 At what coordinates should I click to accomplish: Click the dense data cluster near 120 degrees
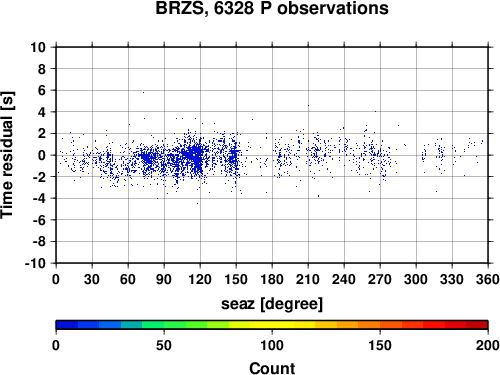(x=197, y=156)
